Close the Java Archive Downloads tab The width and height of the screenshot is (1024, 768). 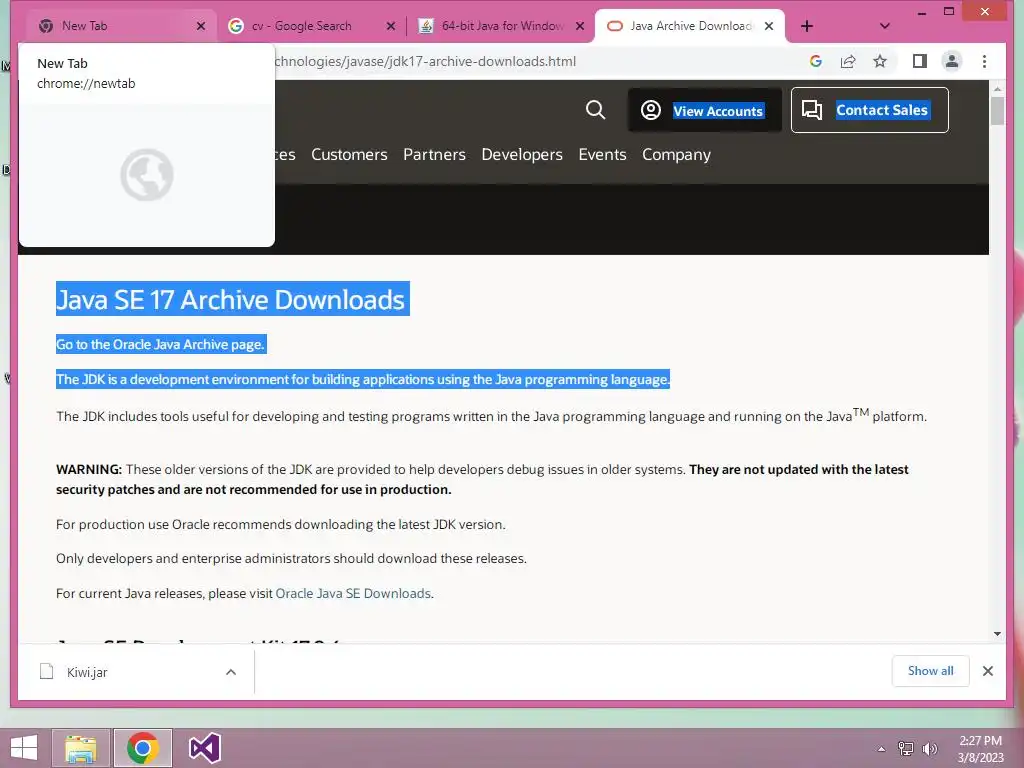(x=769, y=26)
